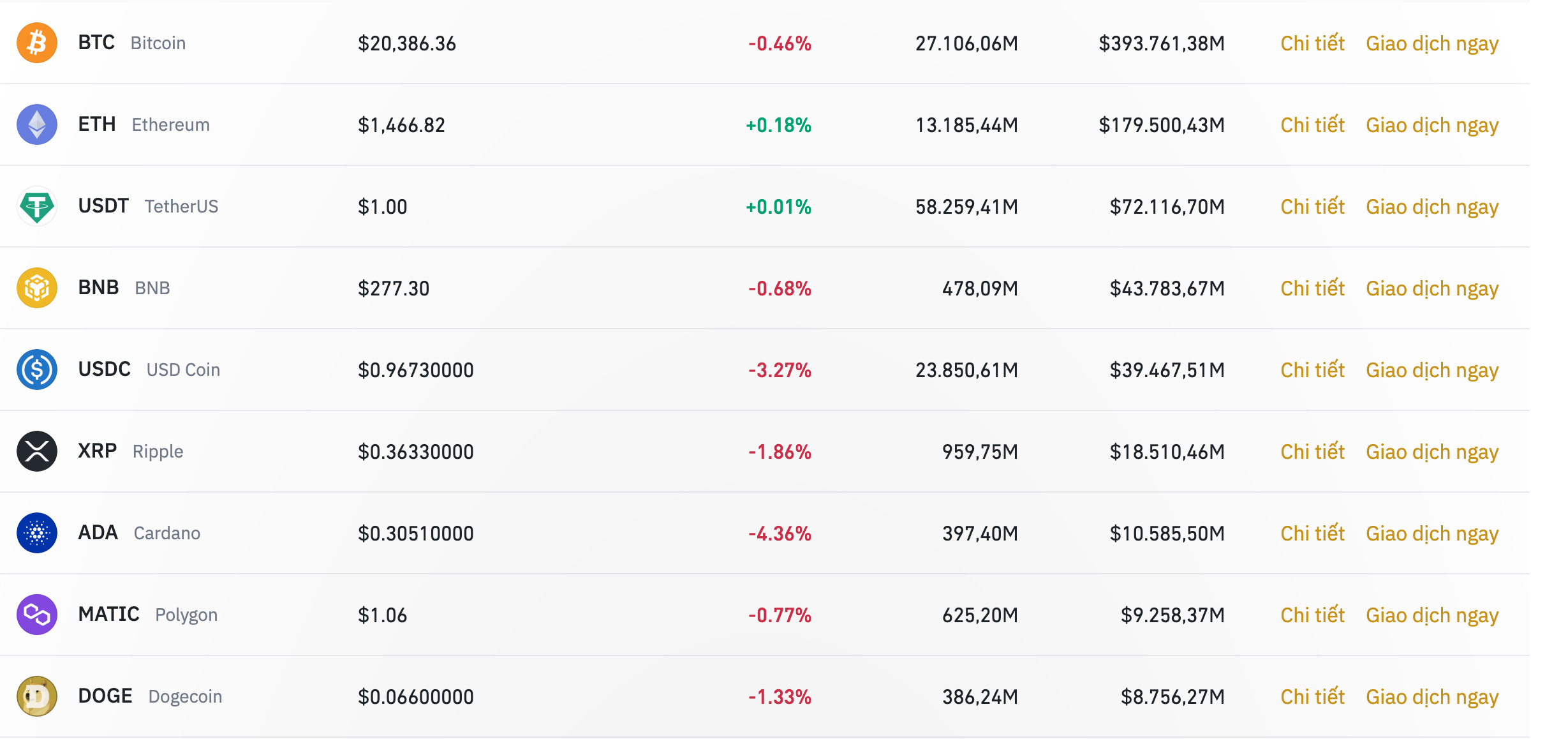The height and width of the screenshot is (739, 1568).
Task: Click the -4.36% change value
Action: (780, 534)
